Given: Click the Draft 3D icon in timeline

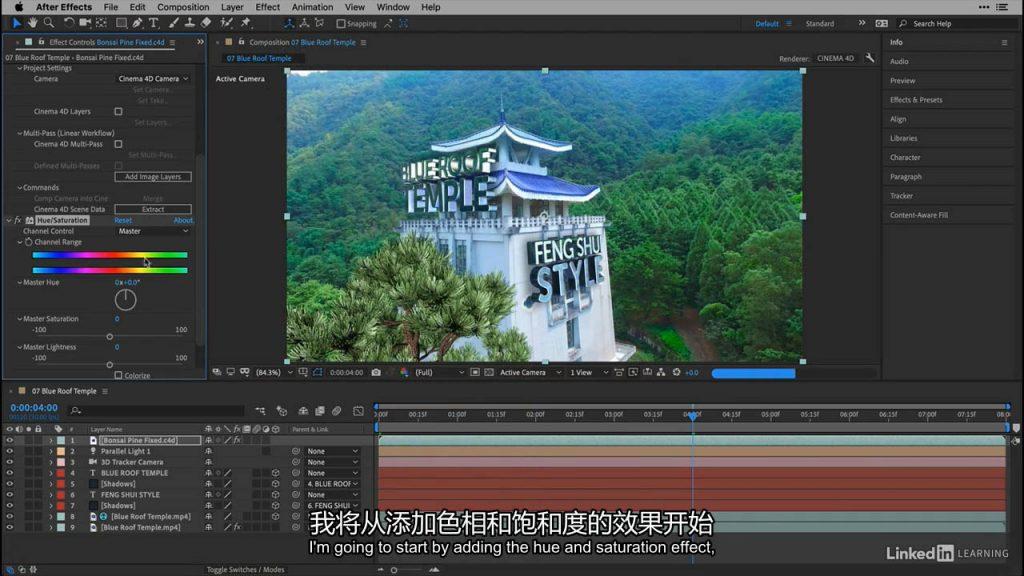Looking at the screenshot, I should click(x=282, y=411).
